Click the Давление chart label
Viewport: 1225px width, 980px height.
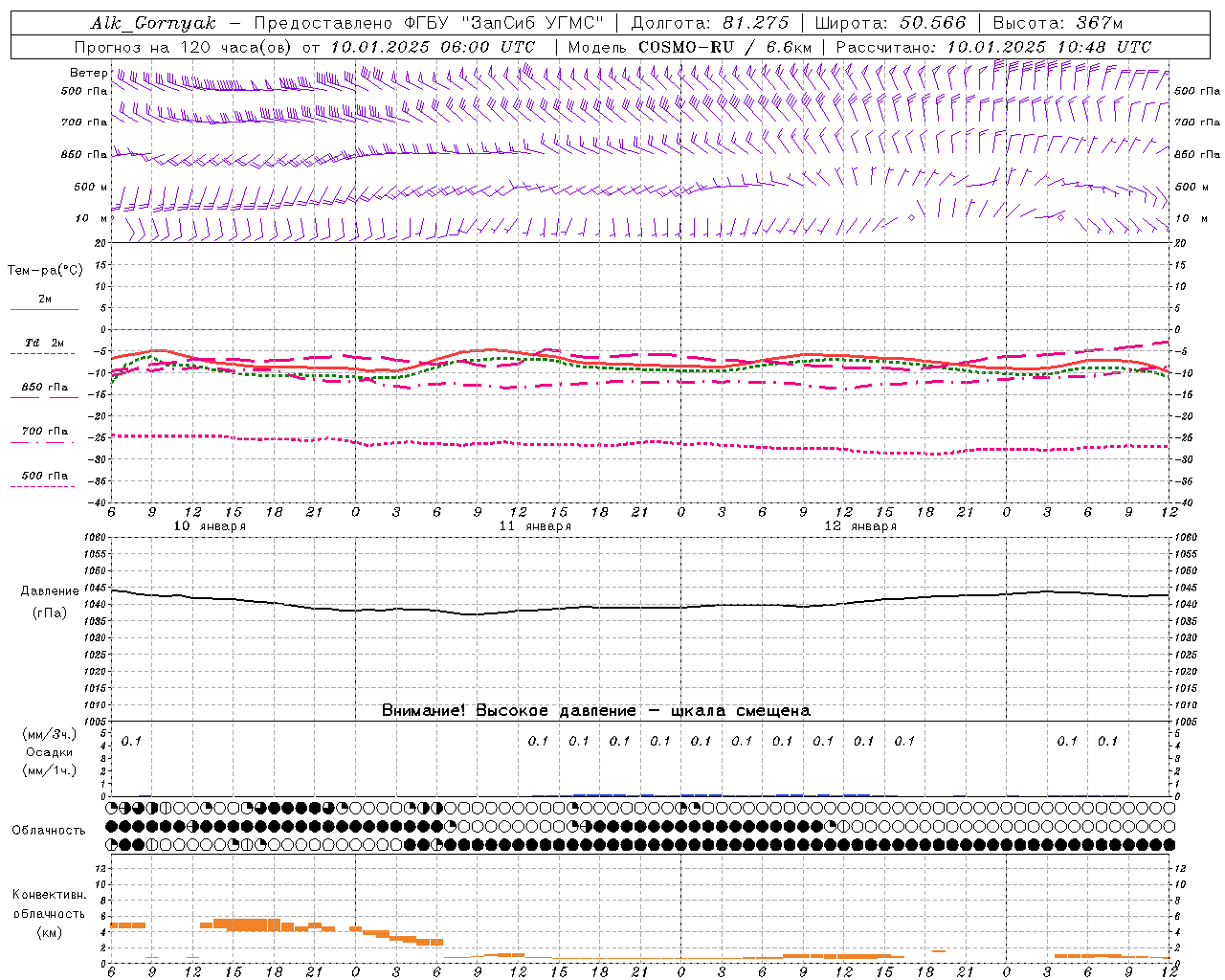[x=50, y=591]
